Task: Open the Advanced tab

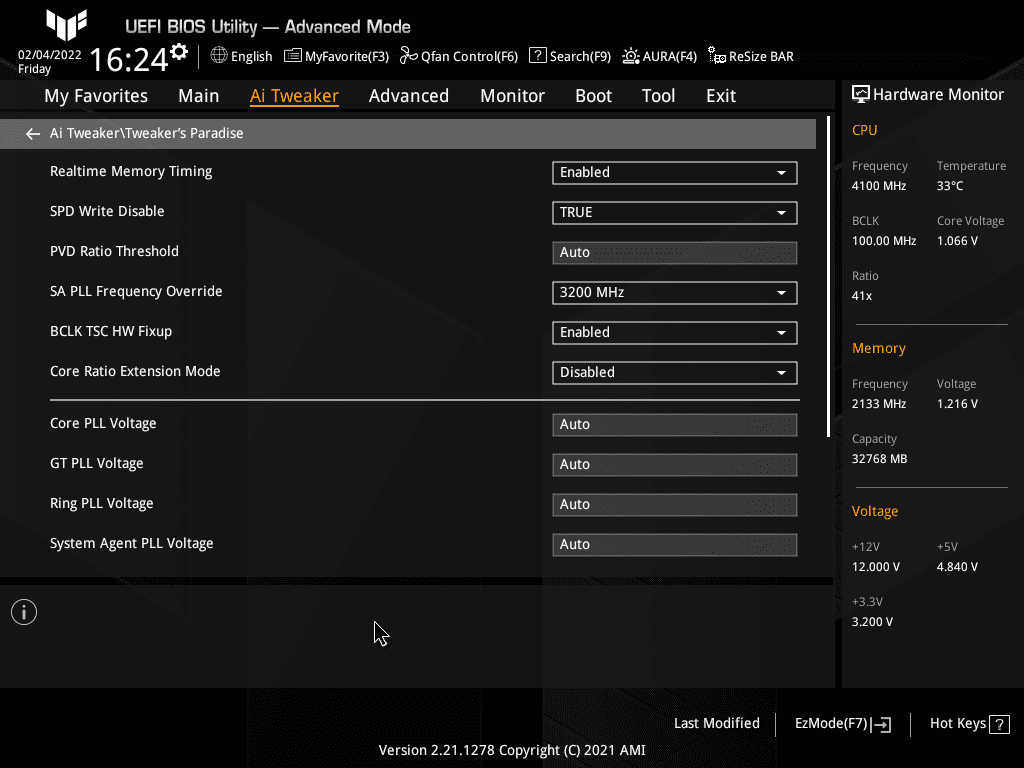Action: tap(409, 96)
